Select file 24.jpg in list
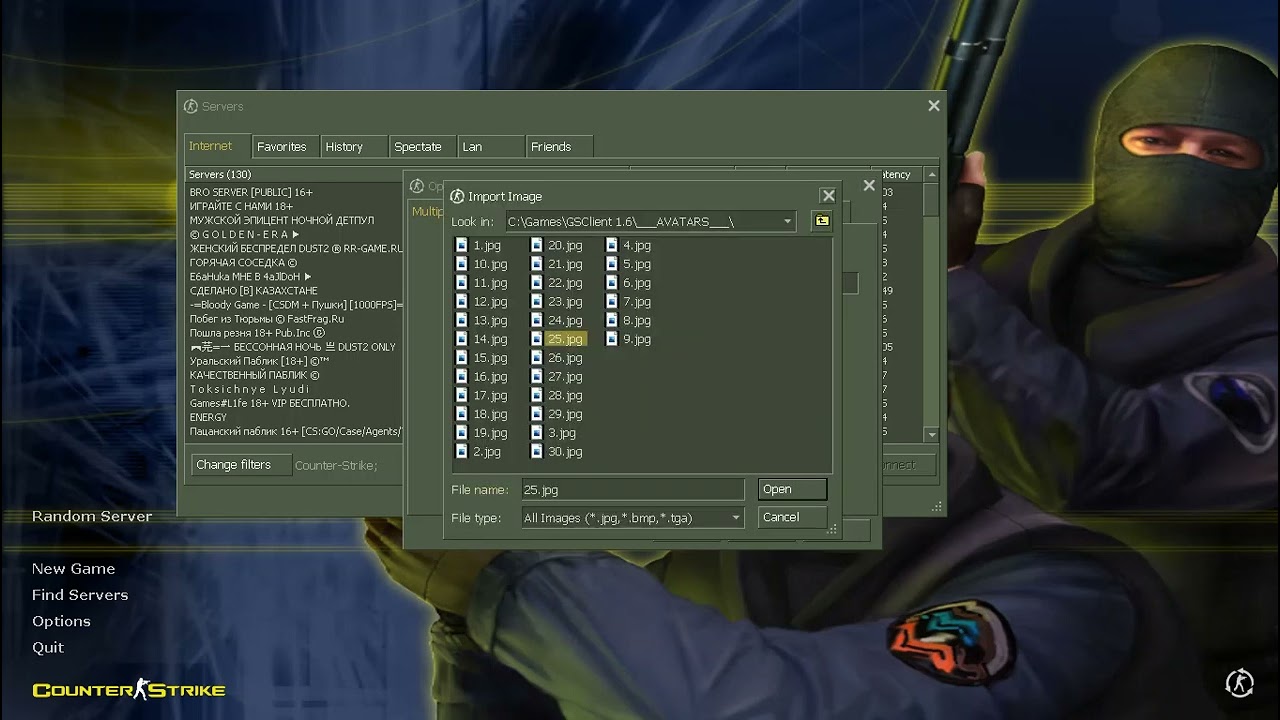Image resolution: width=1280 pixels, height=720 pixels. [x=565, y=321]
